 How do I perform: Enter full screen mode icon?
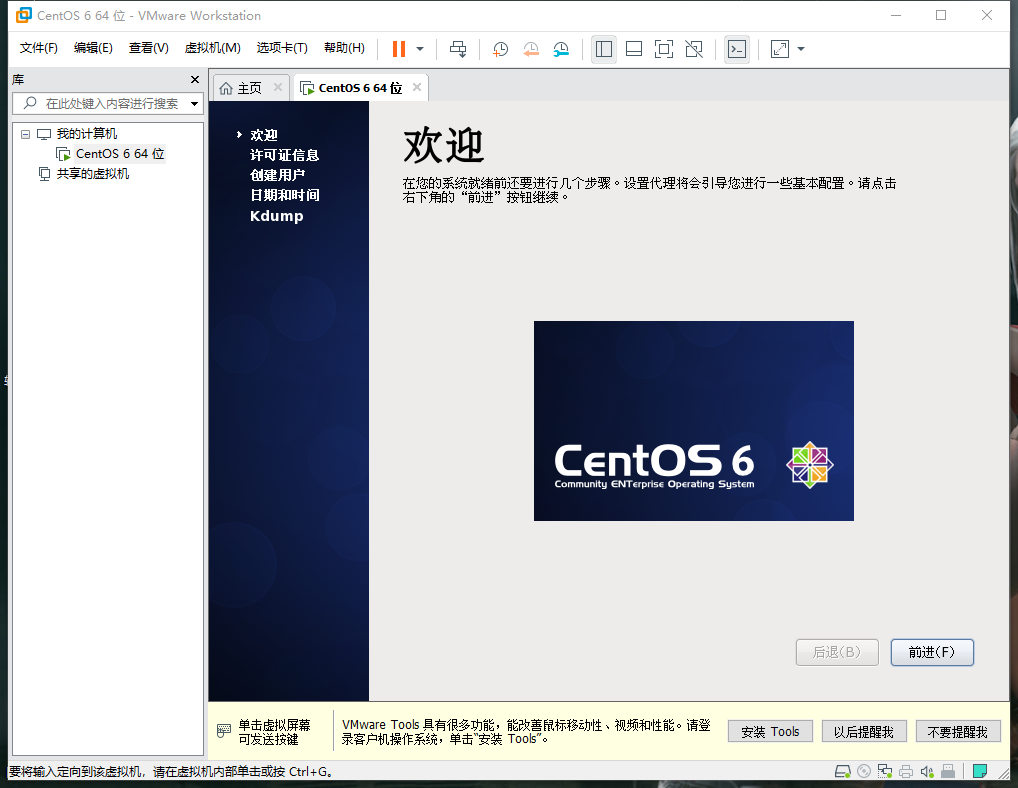pyautogui.click(x=664, y=49)
